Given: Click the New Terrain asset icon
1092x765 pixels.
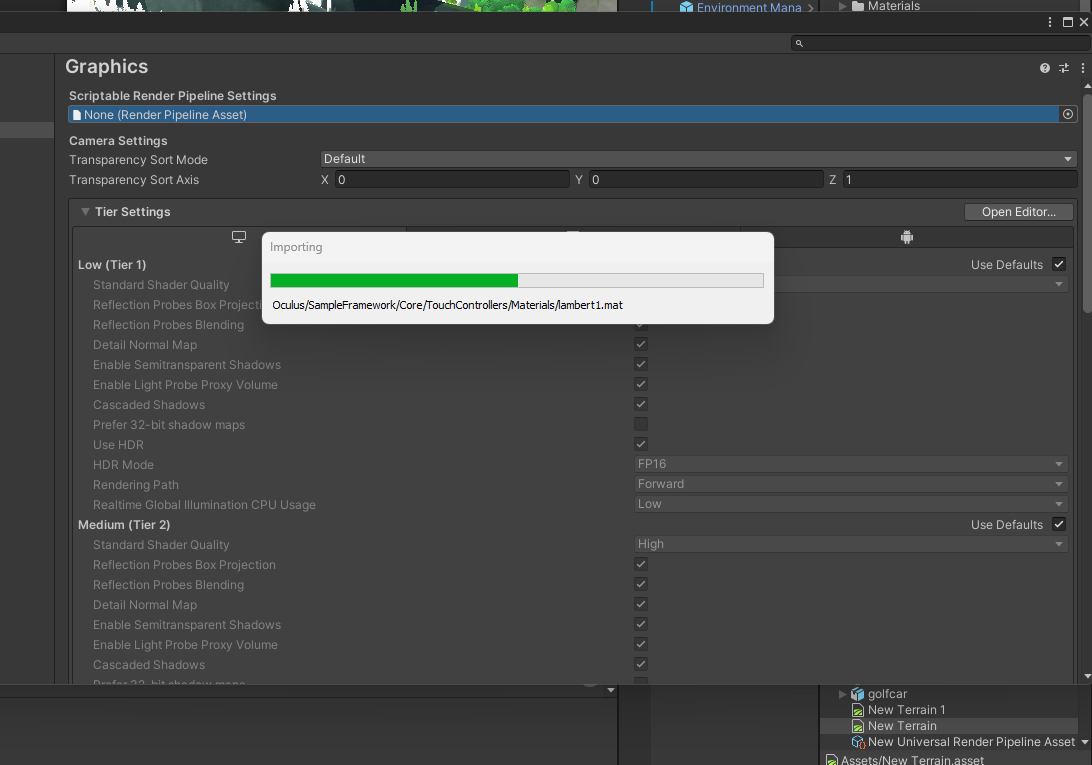Looking at the screenshot, I should (857, 726).
